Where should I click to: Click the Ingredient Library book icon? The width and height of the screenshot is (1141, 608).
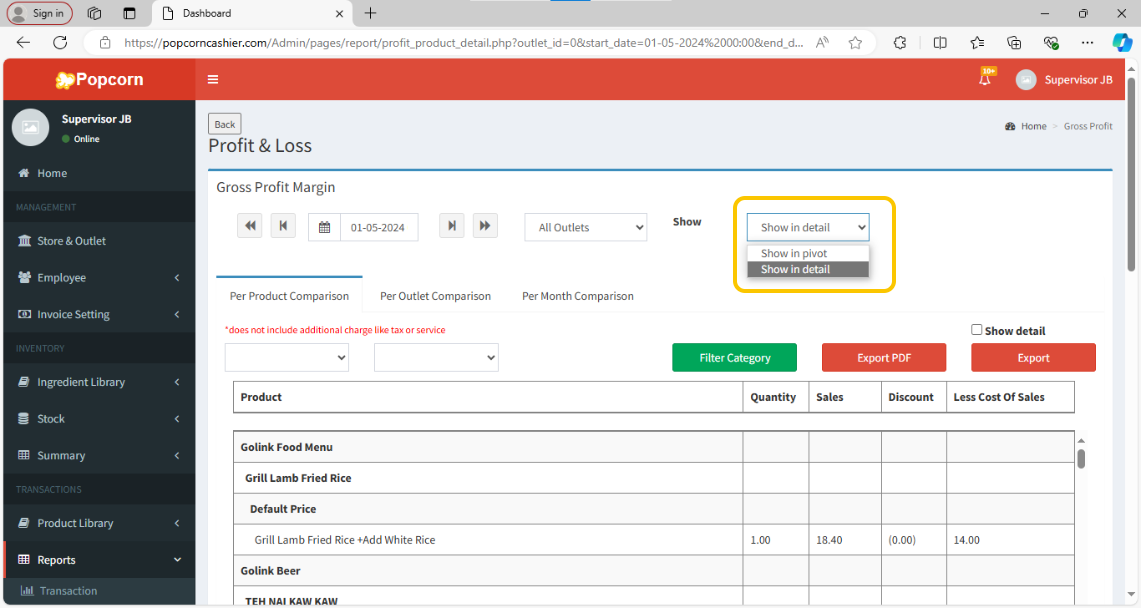23,382
